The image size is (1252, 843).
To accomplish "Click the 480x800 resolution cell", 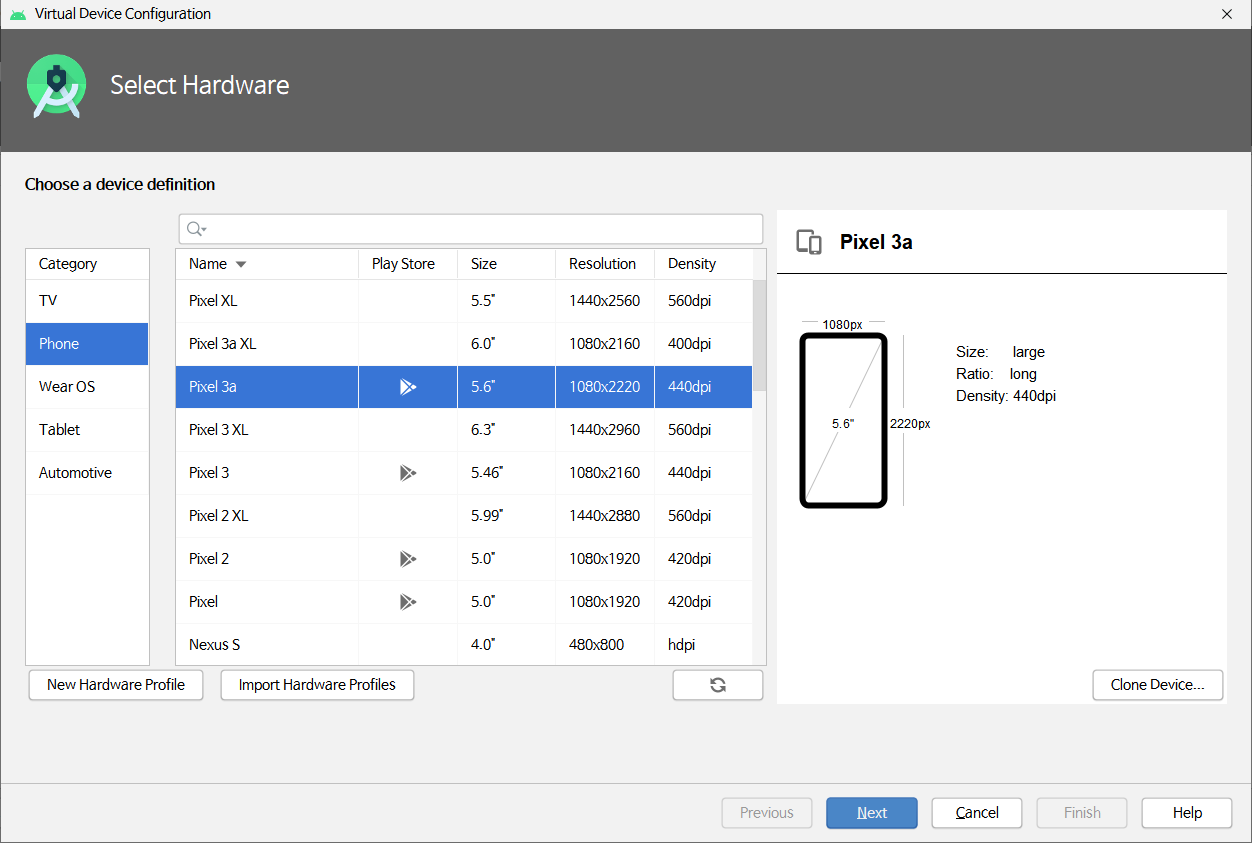I will coord(605,645).
